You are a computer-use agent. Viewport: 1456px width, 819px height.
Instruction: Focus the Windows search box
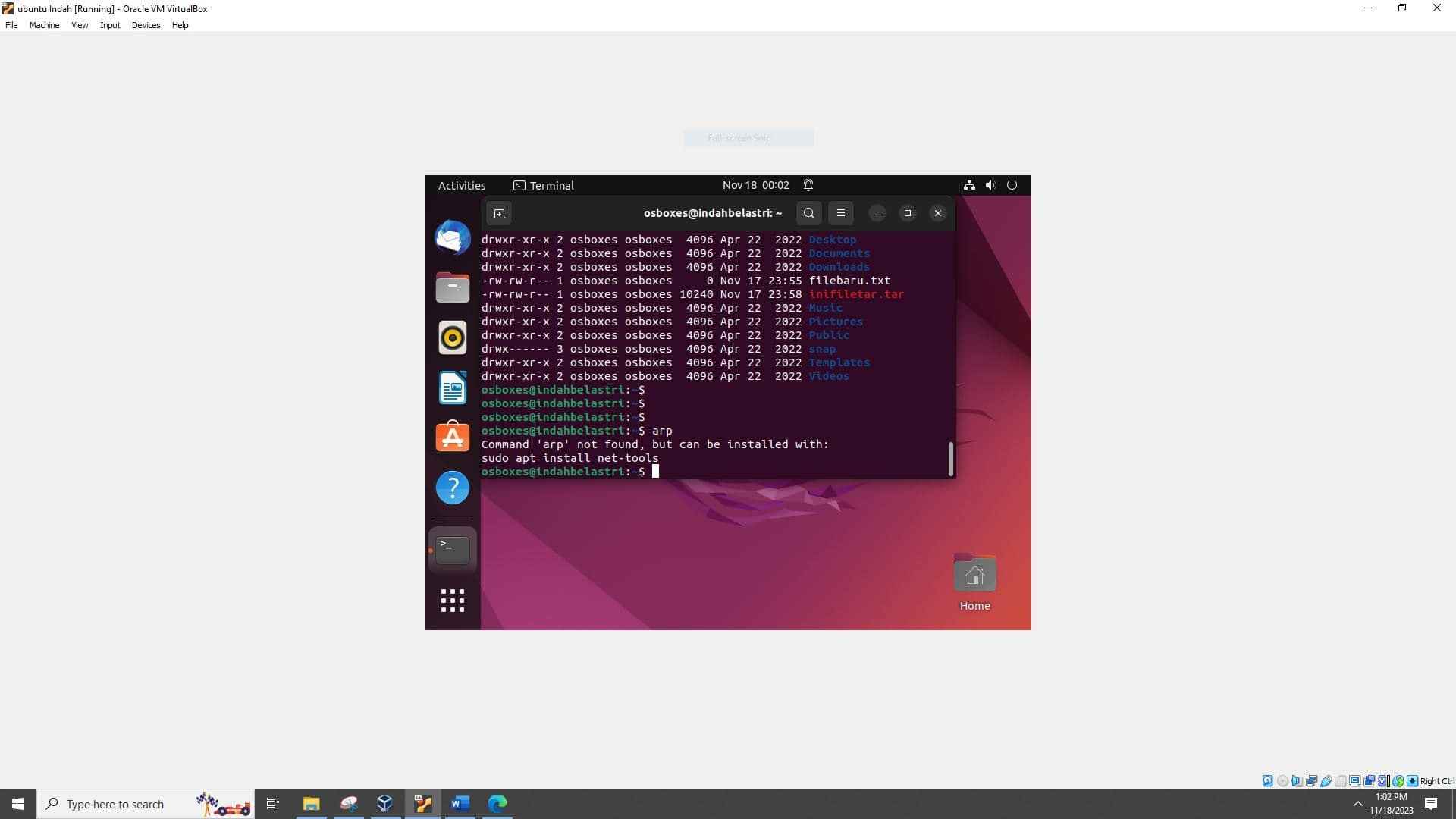pos(146,804)
